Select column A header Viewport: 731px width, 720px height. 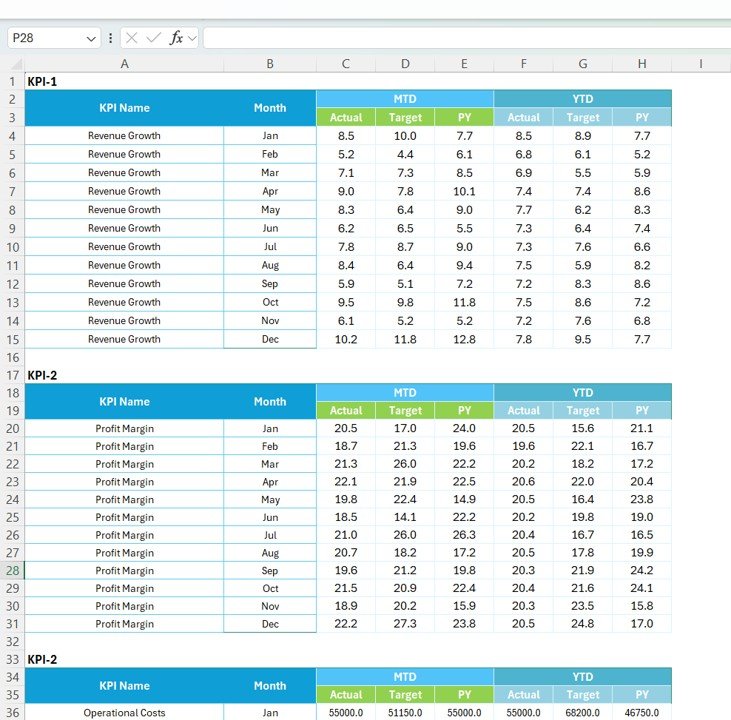coord(124,64)
